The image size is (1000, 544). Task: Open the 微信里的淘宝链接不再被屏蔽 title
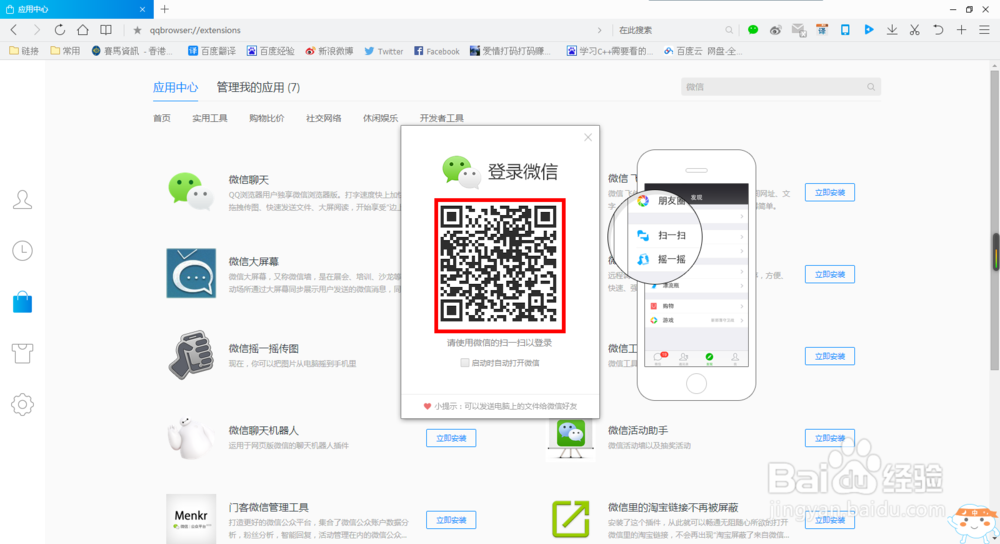(673, 507)
